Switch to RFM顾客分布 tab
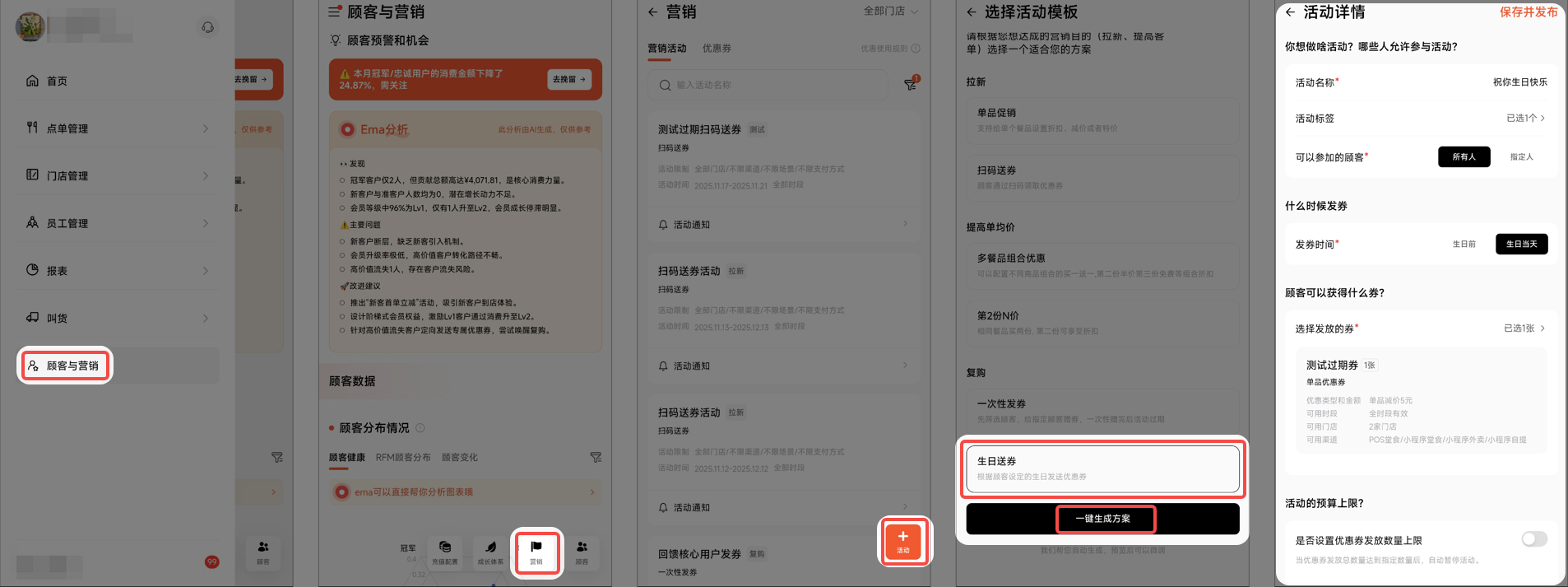 tap(403, 458)
